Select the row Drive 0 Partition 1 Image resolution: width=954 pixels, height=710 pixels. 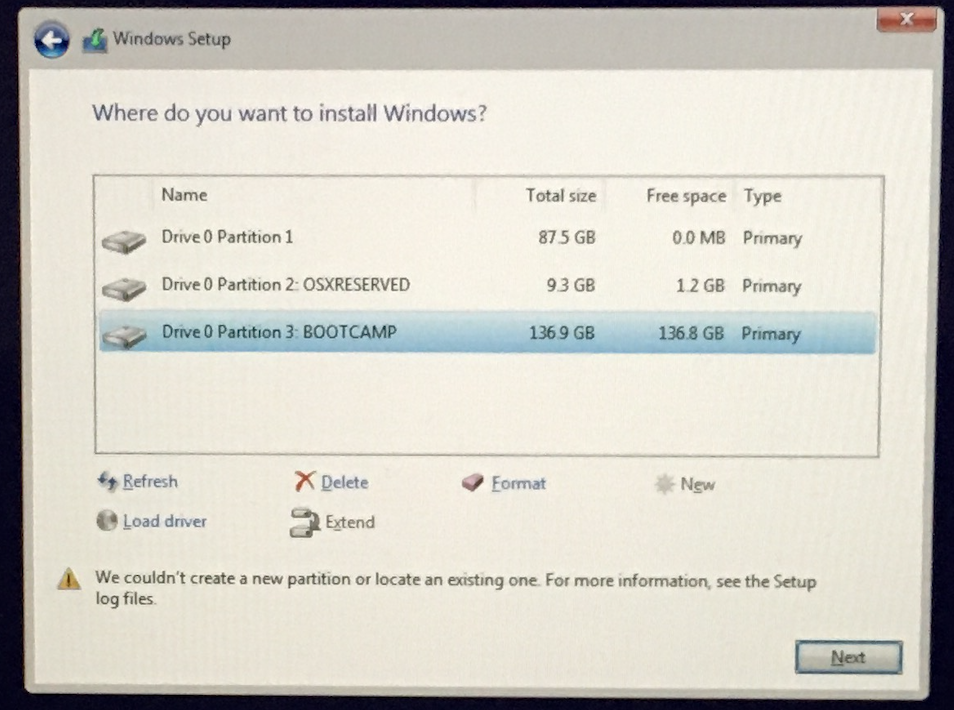(x=487, y=237)
